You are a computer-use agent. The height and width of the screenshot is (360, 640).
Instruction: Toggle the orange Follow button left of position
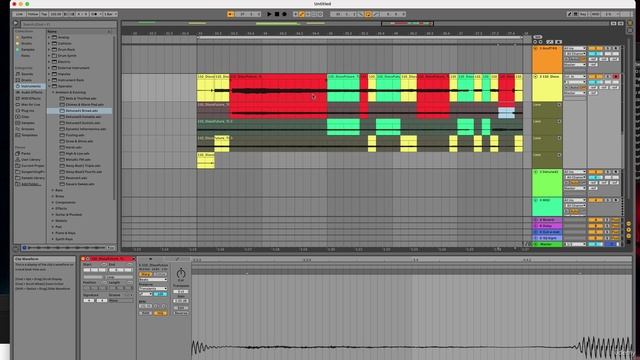231,14
